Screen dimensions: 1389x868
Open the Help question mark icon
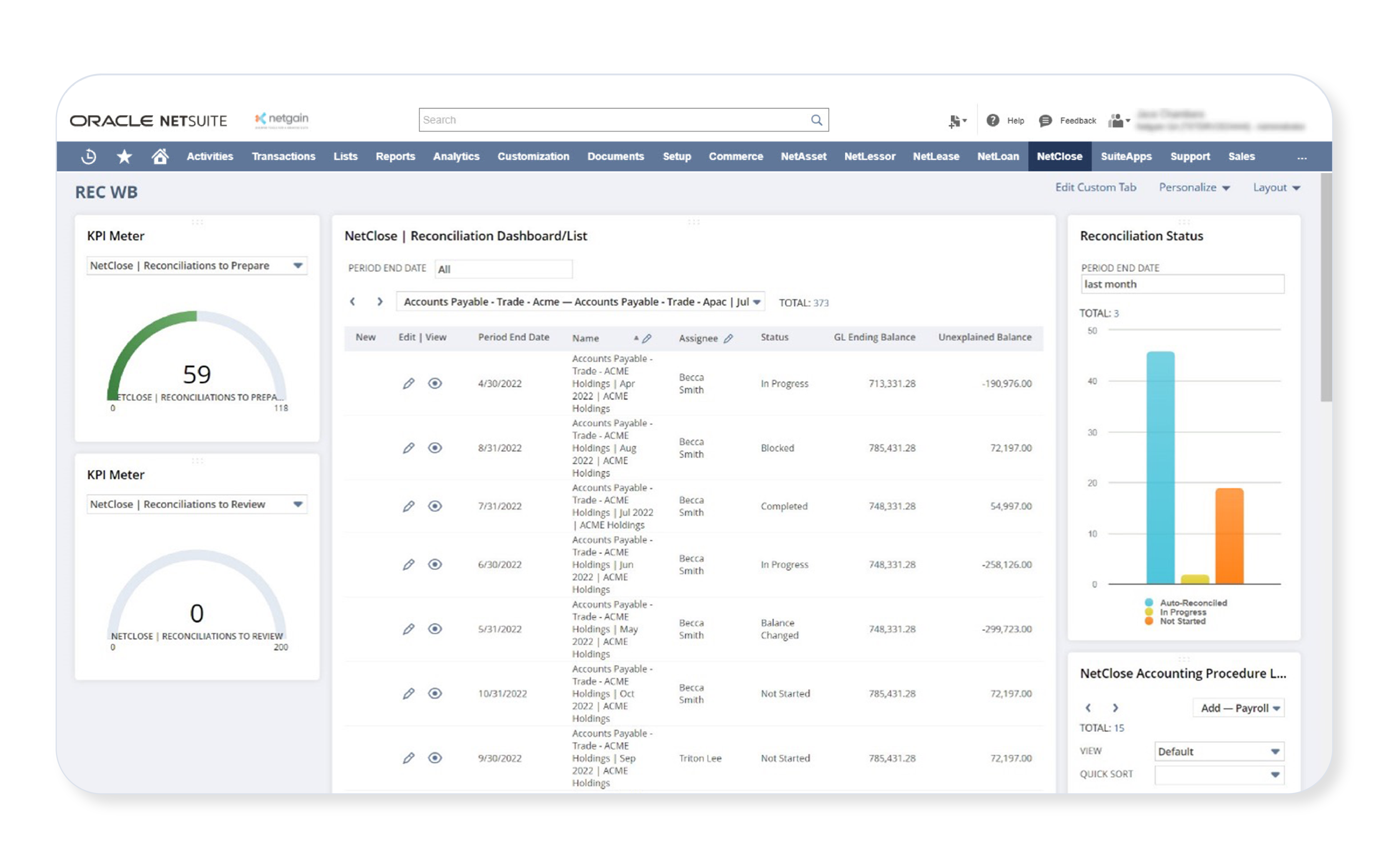[993, 121]
